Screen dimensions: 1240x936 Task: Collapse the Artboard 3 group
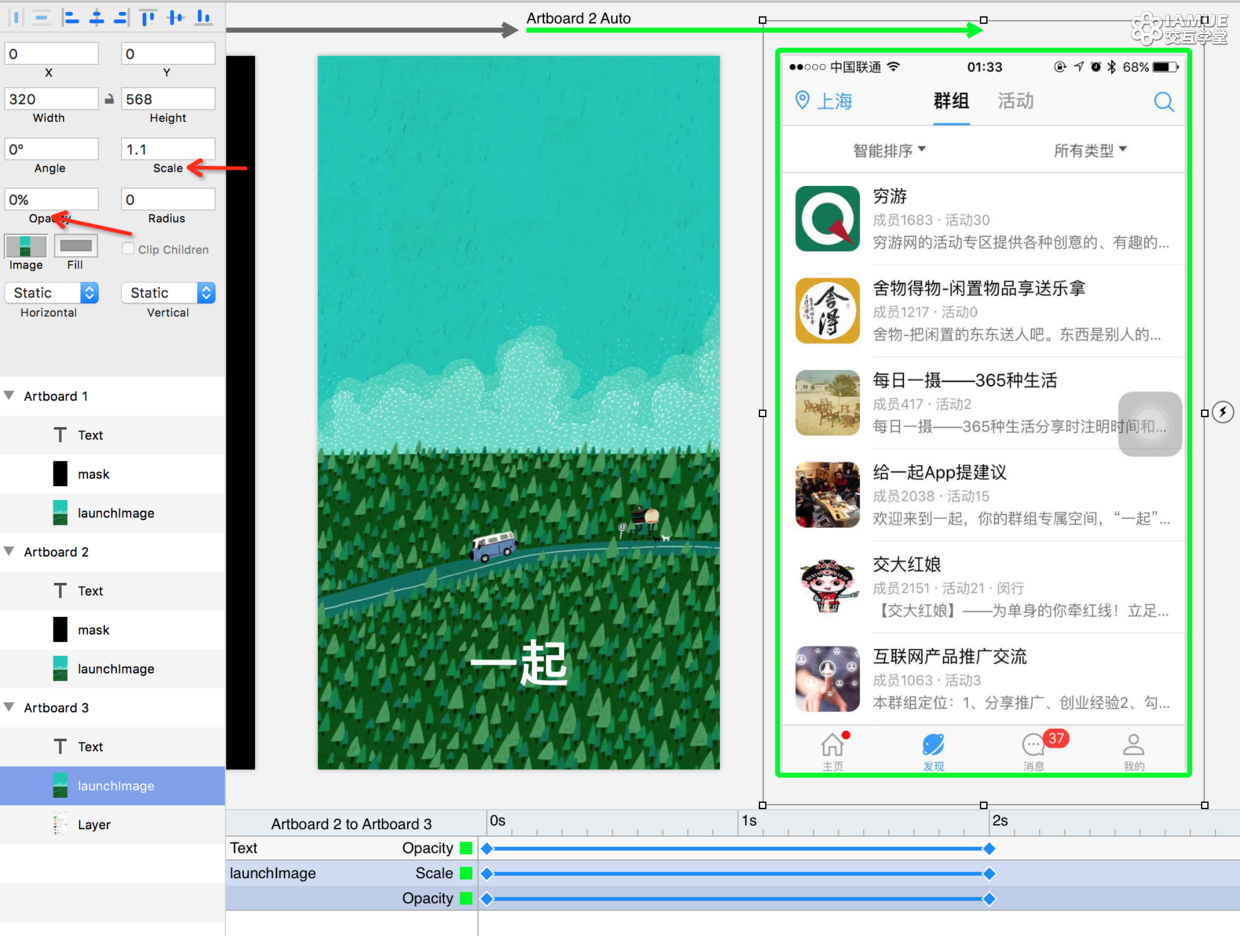point(10,708)
